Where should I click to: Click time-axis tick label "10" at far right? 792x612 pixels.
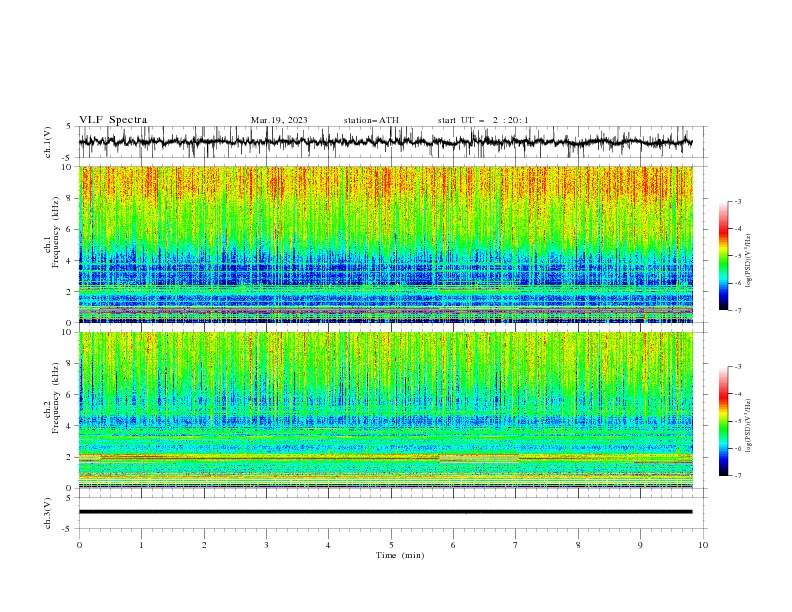703,545
